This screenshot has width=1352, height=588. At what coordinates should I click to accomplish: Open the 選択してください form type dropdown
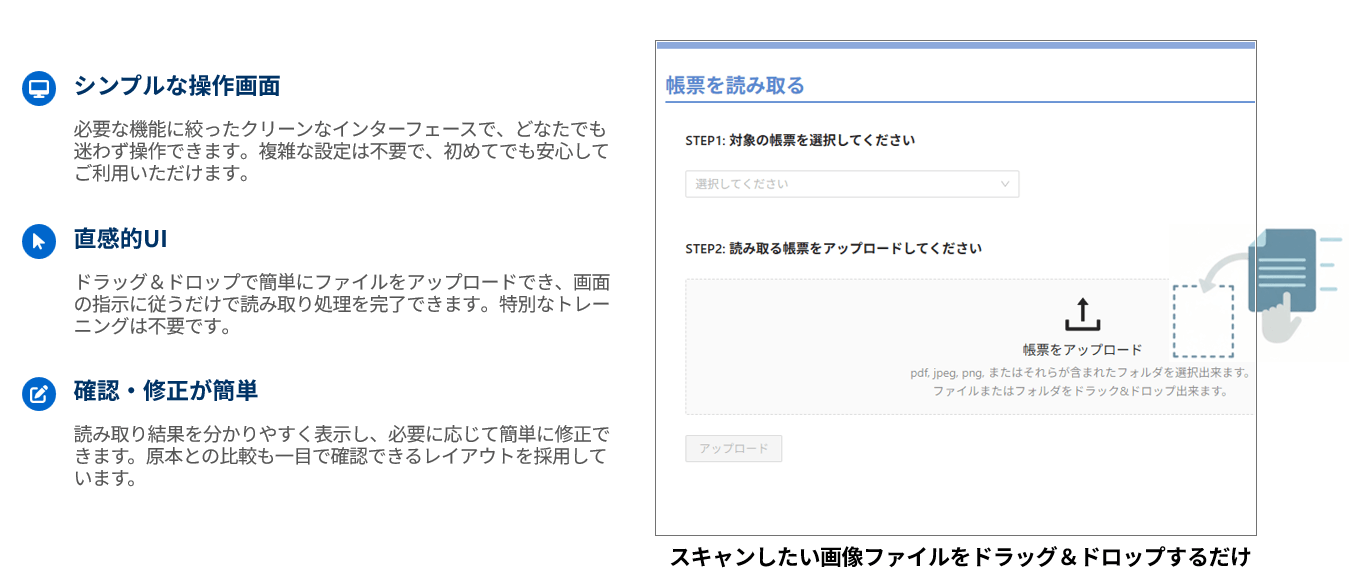[x=851, y=184]
